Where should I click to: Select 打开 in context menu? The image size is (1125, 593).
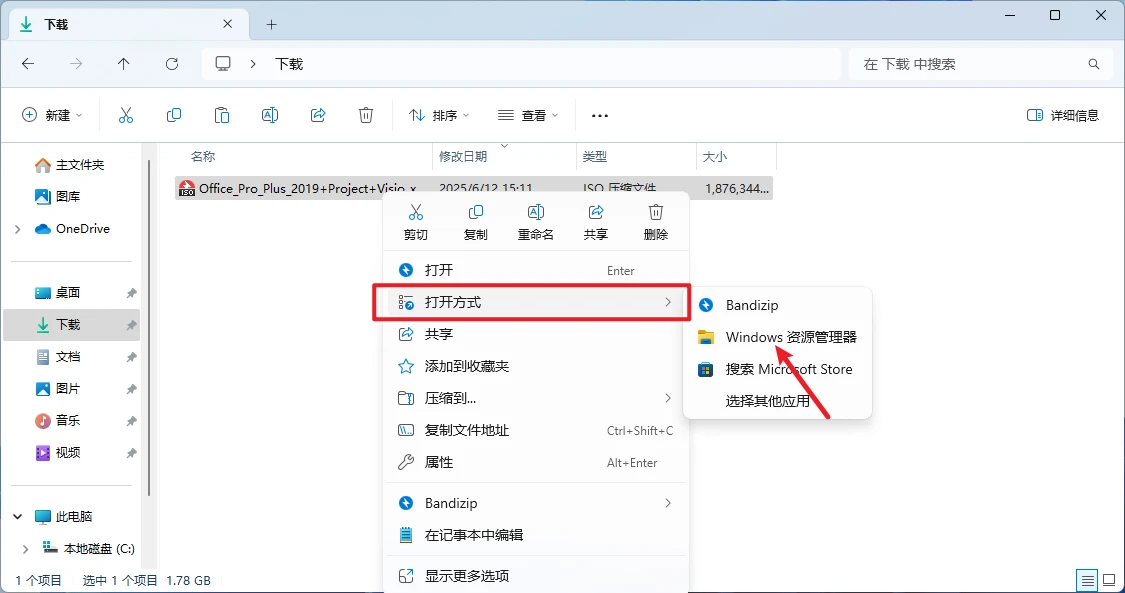[536, 270]
